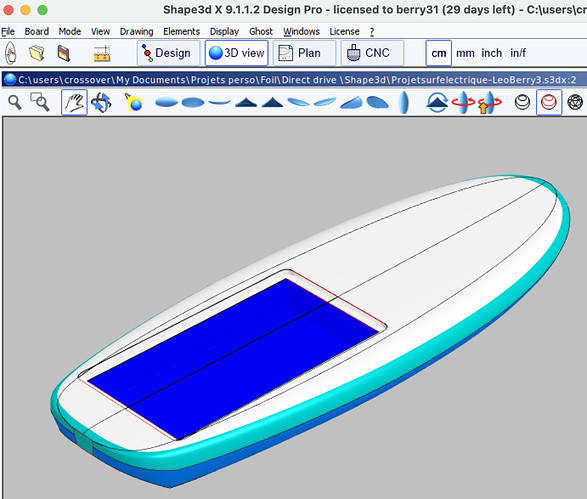The height and width of the screenshot is (499, 587).
Task: Choose the wide angled oval view preset
Action: click(x=378, y=102)
